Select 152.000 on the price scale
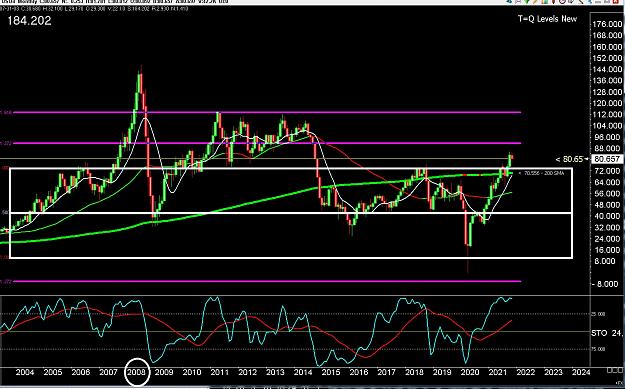This screenshot has height=389, width=625. (x=607, y=58)
